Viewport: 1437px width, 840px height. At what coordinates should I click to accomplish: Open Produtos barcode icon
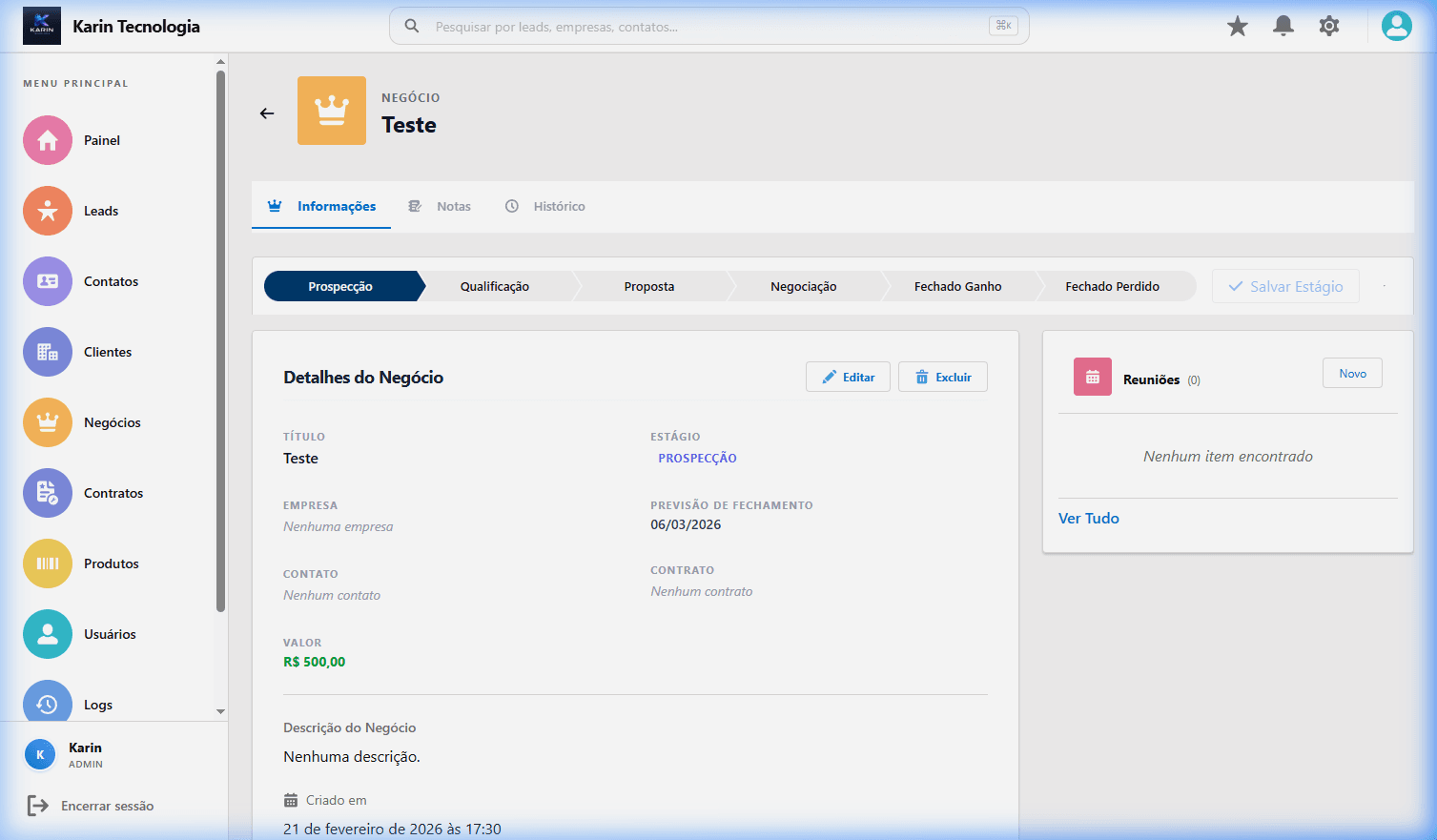point(48,563)
